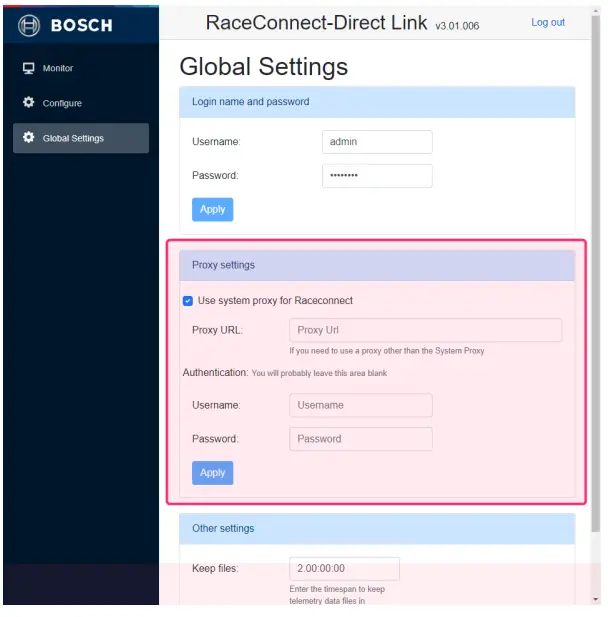Click the BOSCH brand name text
The image size is (608, 617).
[x=82, y=26]
